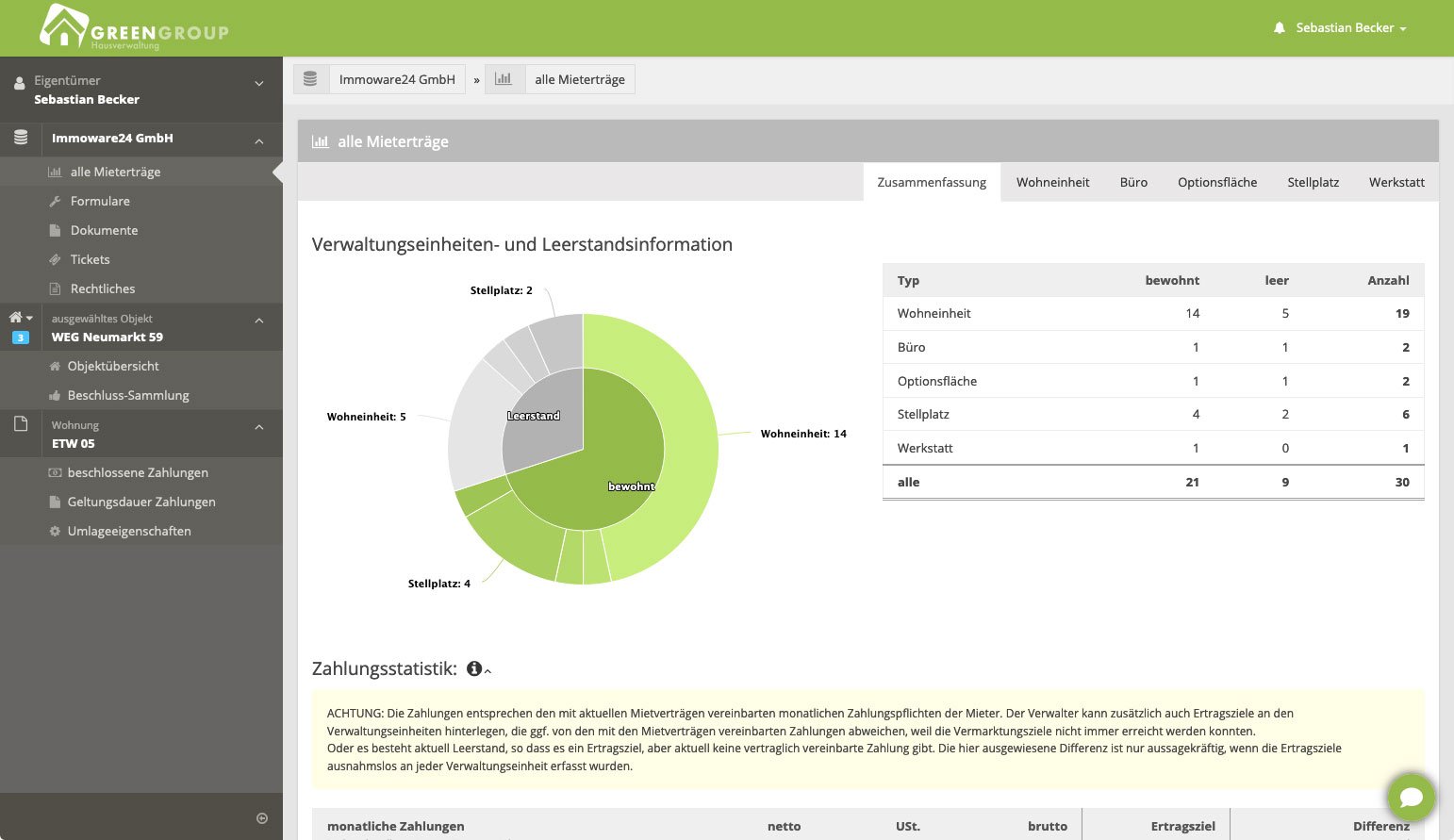Collapse the sidebar with the bottom arrow icon
Image resolution: width=1454 pixels, height=840 pixels.
point(262,818)
